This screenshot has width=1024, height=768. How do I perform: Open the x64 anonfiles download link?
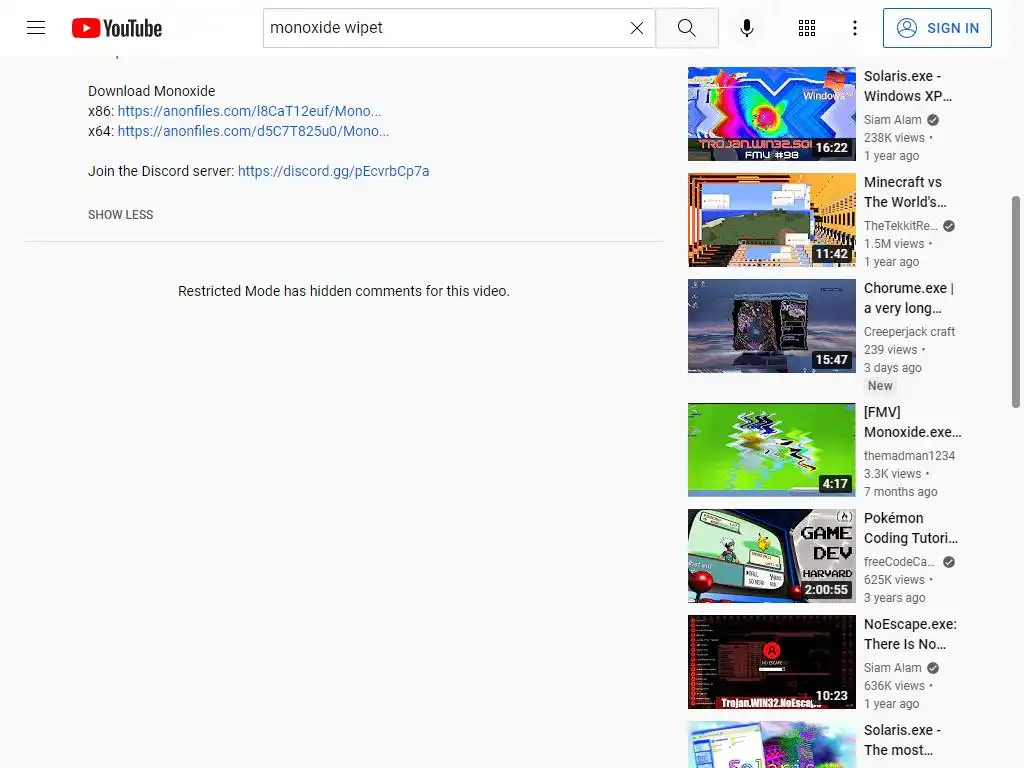pyautogui.click(x=253, y=131)
